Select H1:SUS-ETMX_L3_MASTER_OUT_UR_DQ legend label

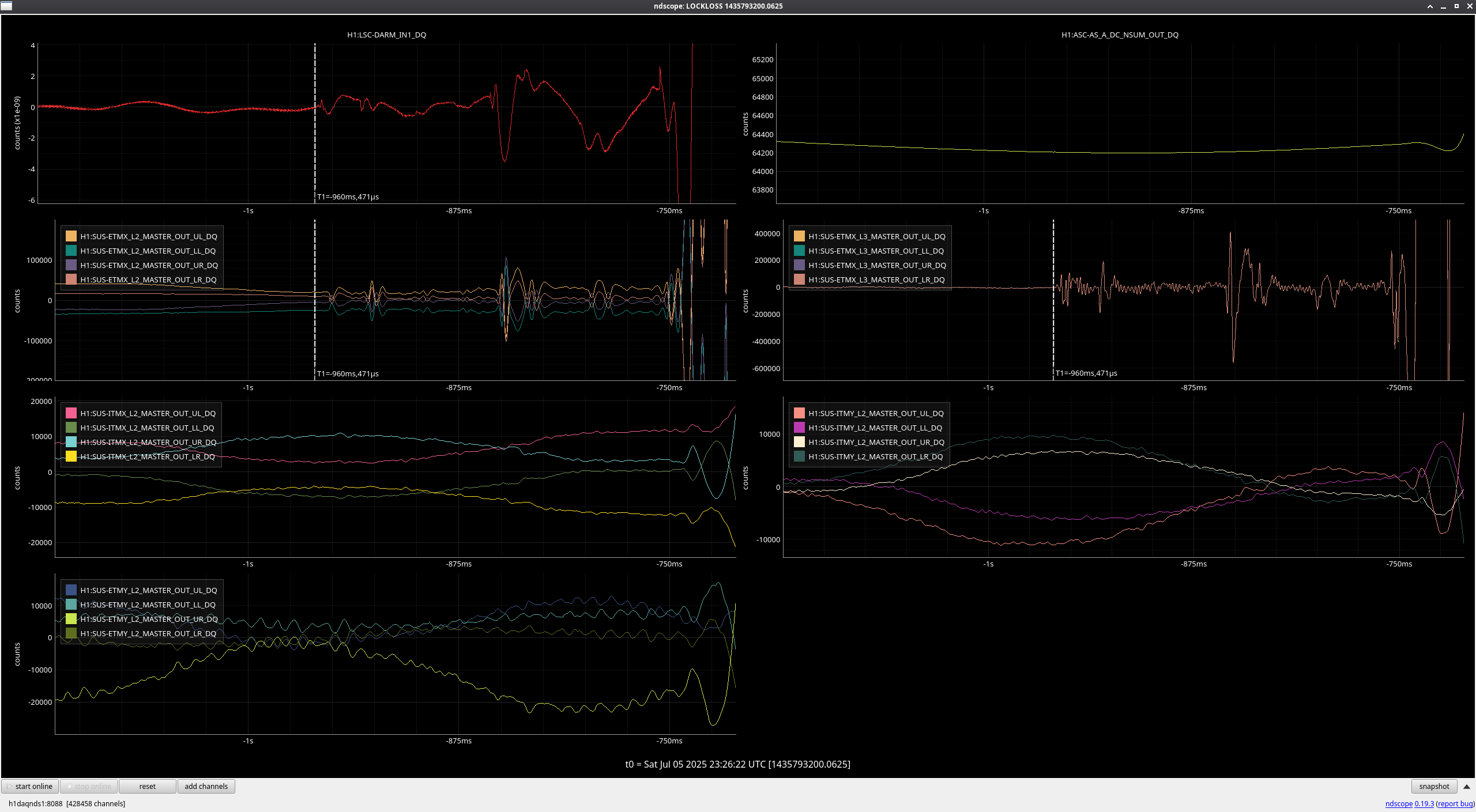tap(877, 265)
